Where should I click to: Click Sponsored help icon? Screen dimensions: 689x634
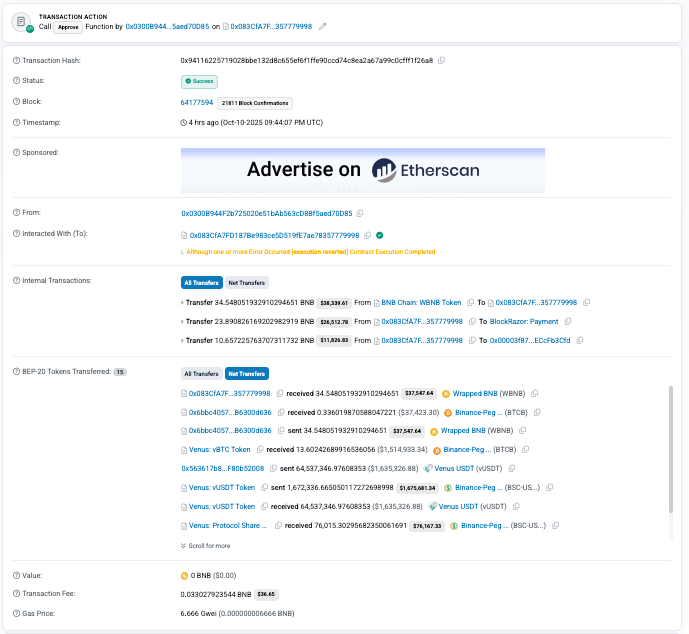[16, 152]
